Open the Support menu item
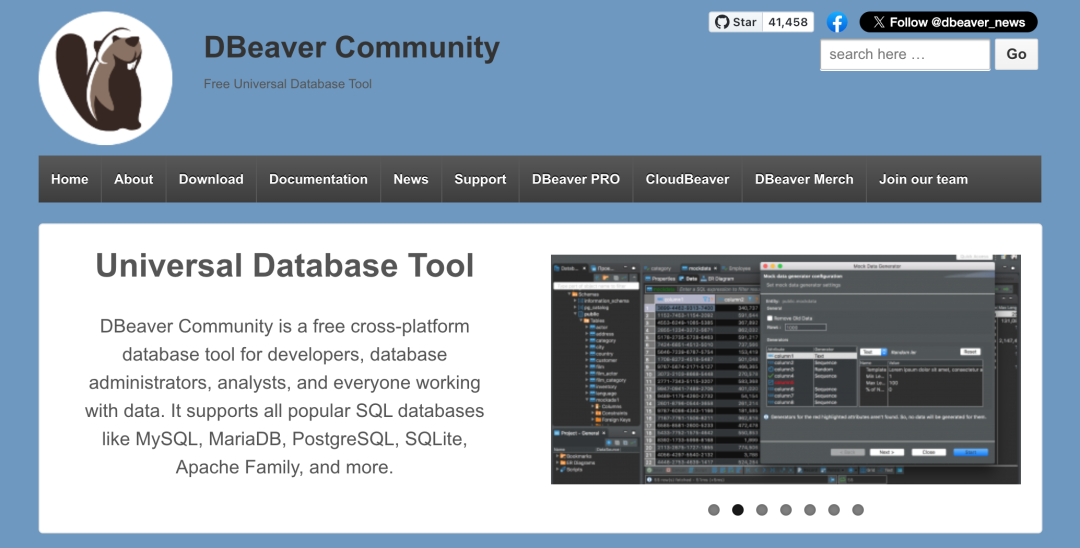This screenshot has height=548, width=1080. tap(480, 179)
